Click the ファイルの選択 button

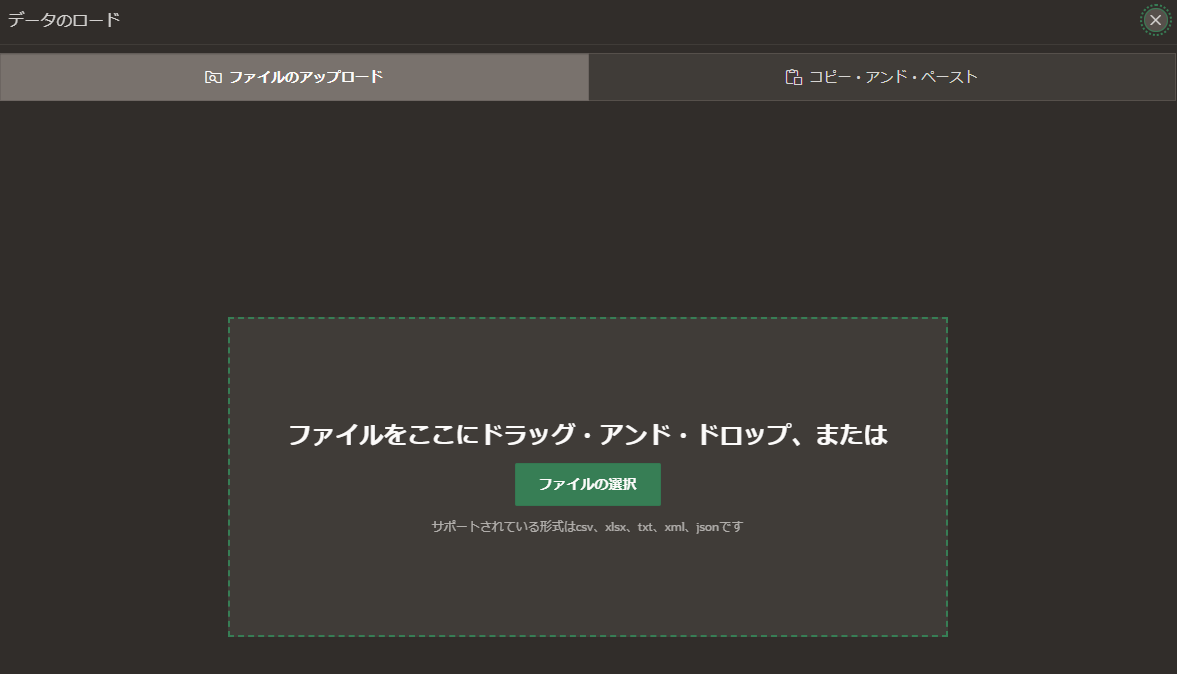(588, 484)
